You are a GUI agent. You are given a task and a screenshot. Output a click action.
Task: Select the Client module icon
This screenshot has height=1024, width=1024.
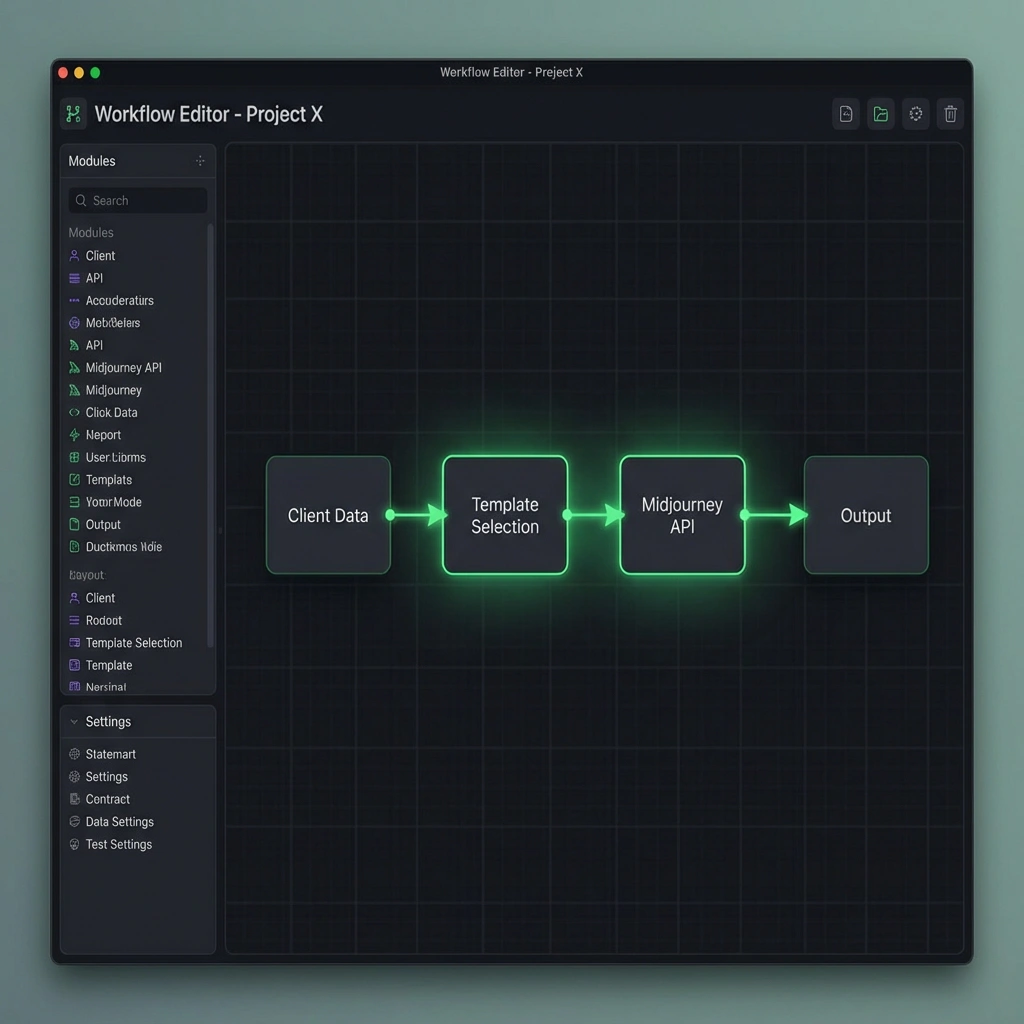[75, 255]
